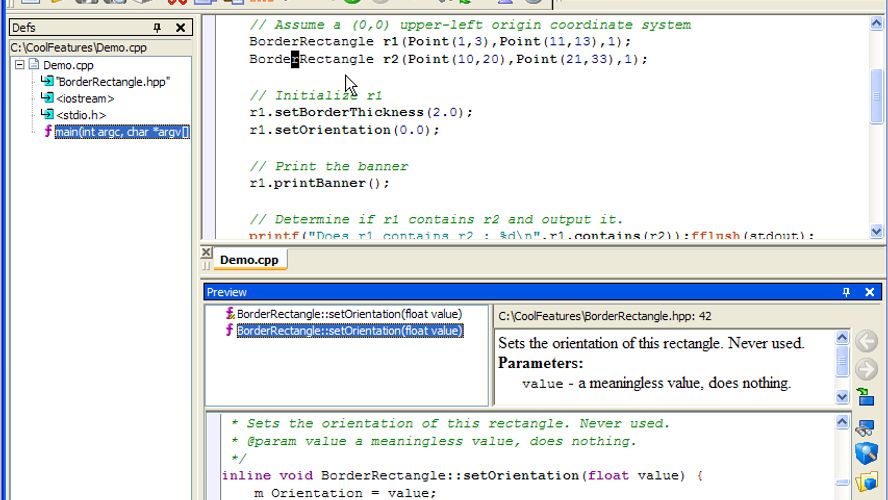The image size is (888, 500).
Task: Click include icon beside <stdio.h>
Action: point(48,114)
